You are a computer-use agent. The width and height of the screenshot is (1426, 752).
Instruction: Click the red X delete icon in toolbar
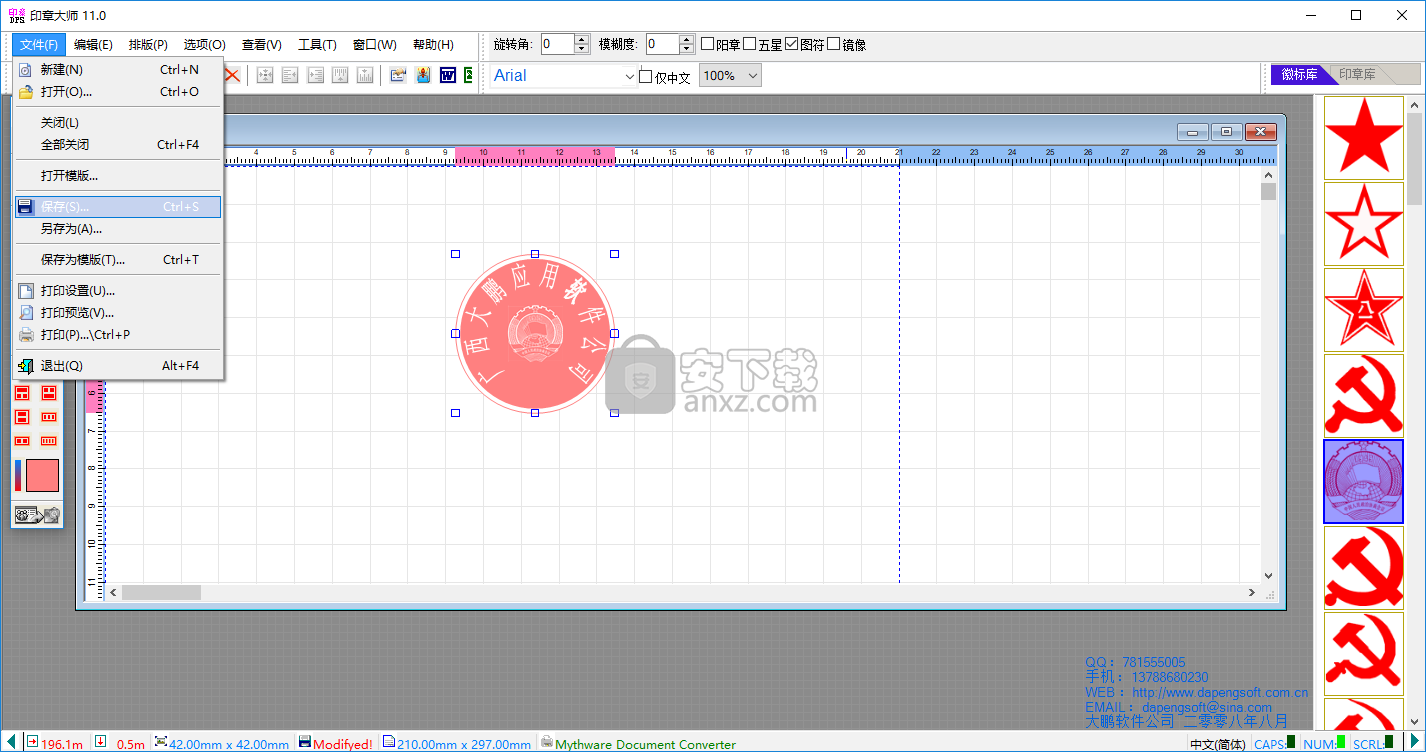(231, 75)
